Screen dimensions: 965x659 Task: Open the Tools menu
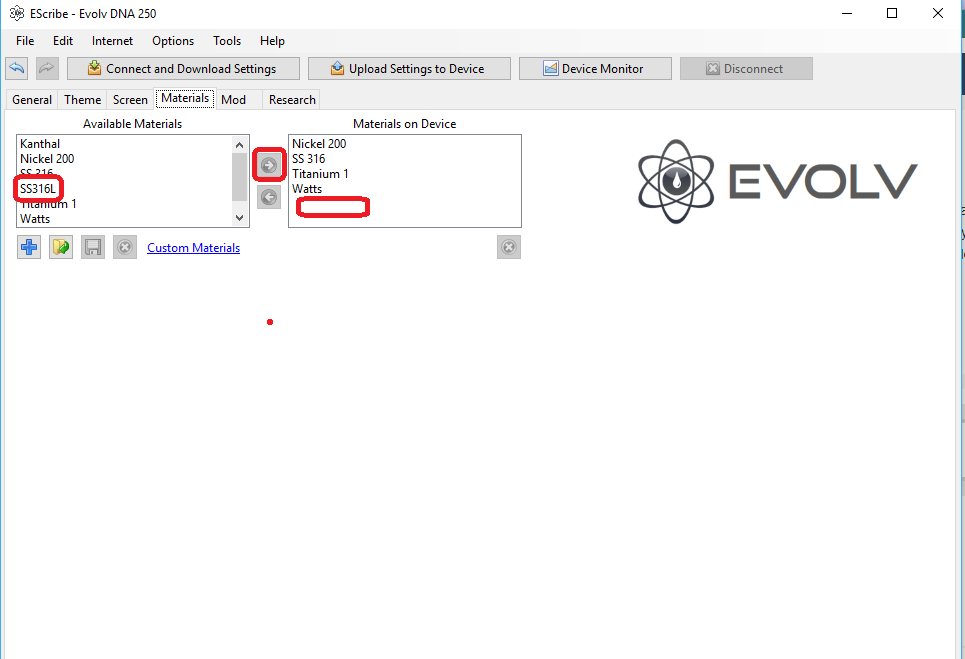(x=227, y=41)
